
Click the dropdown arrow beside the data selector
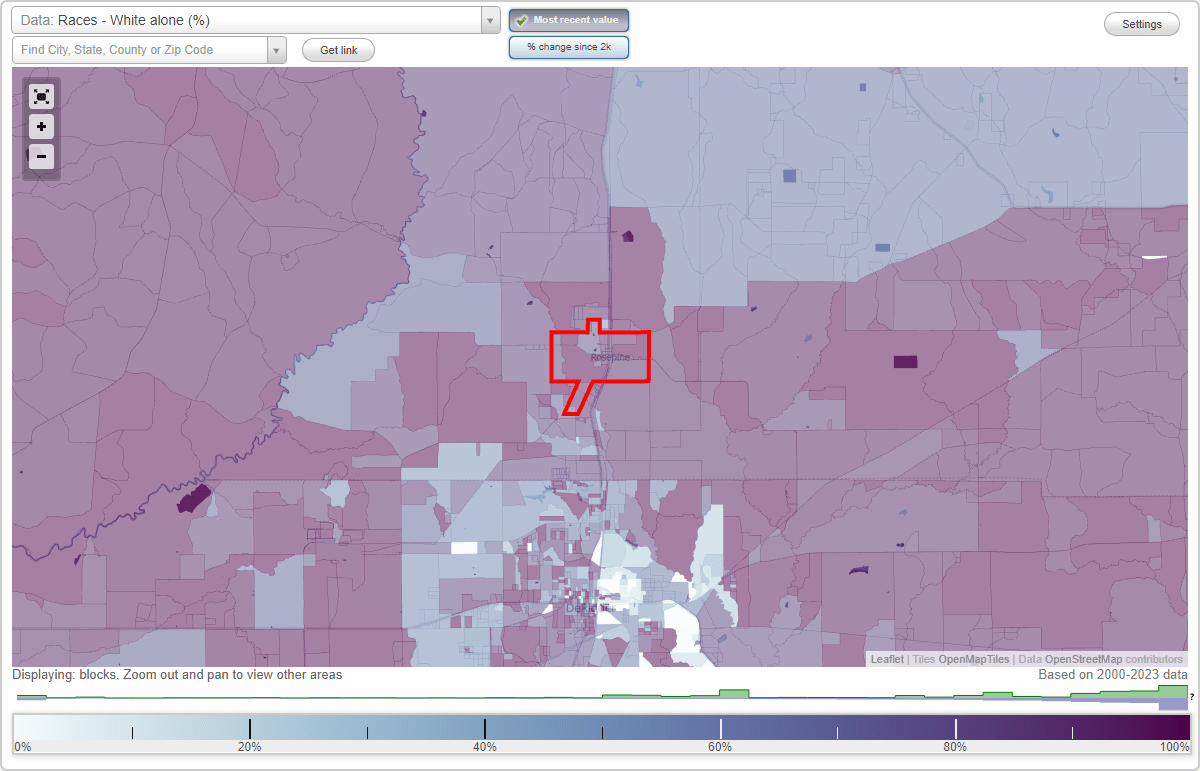pos(489,19)
